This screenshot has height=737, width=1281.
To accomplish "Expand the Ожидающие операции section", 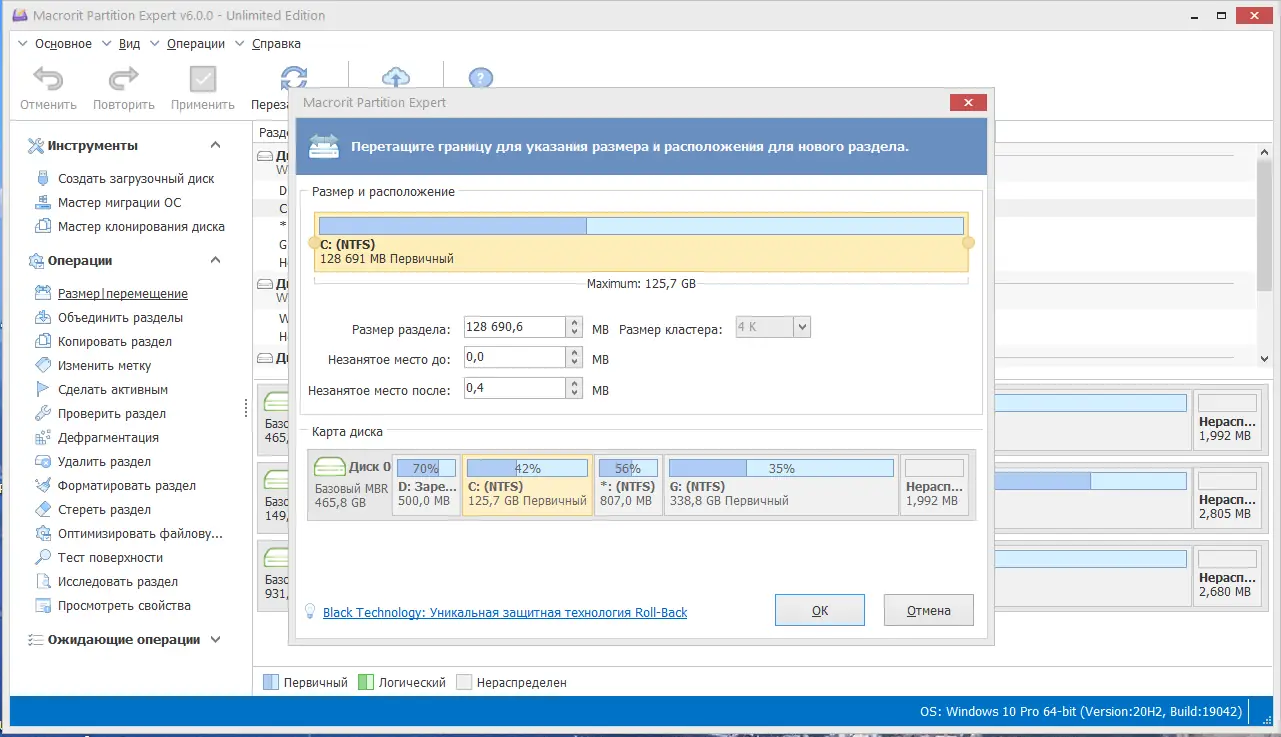I will 216,640.
